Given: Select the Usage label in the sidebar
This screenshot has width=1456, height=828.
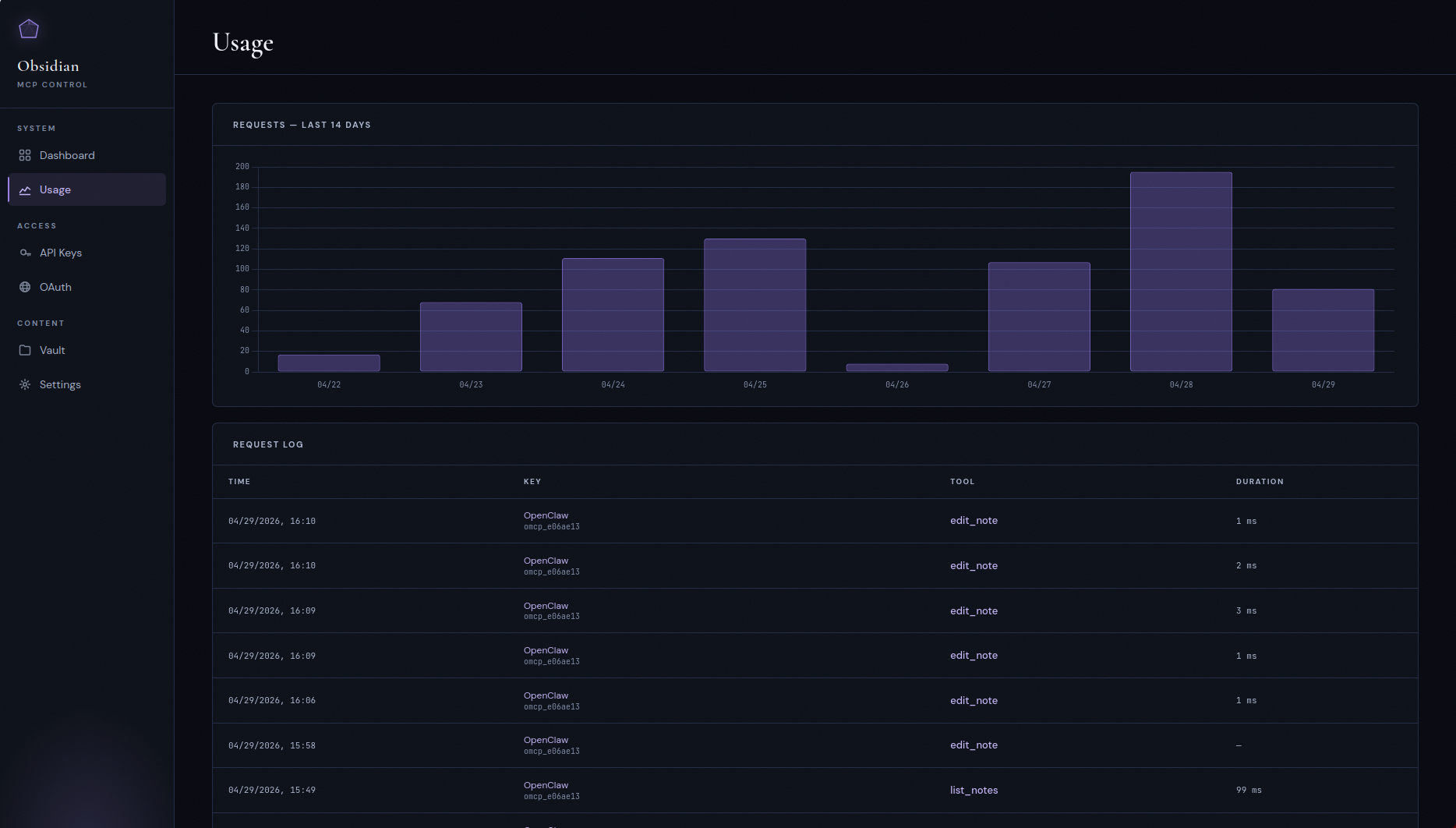Looking at the screenshot, I should tap(55, 189).
